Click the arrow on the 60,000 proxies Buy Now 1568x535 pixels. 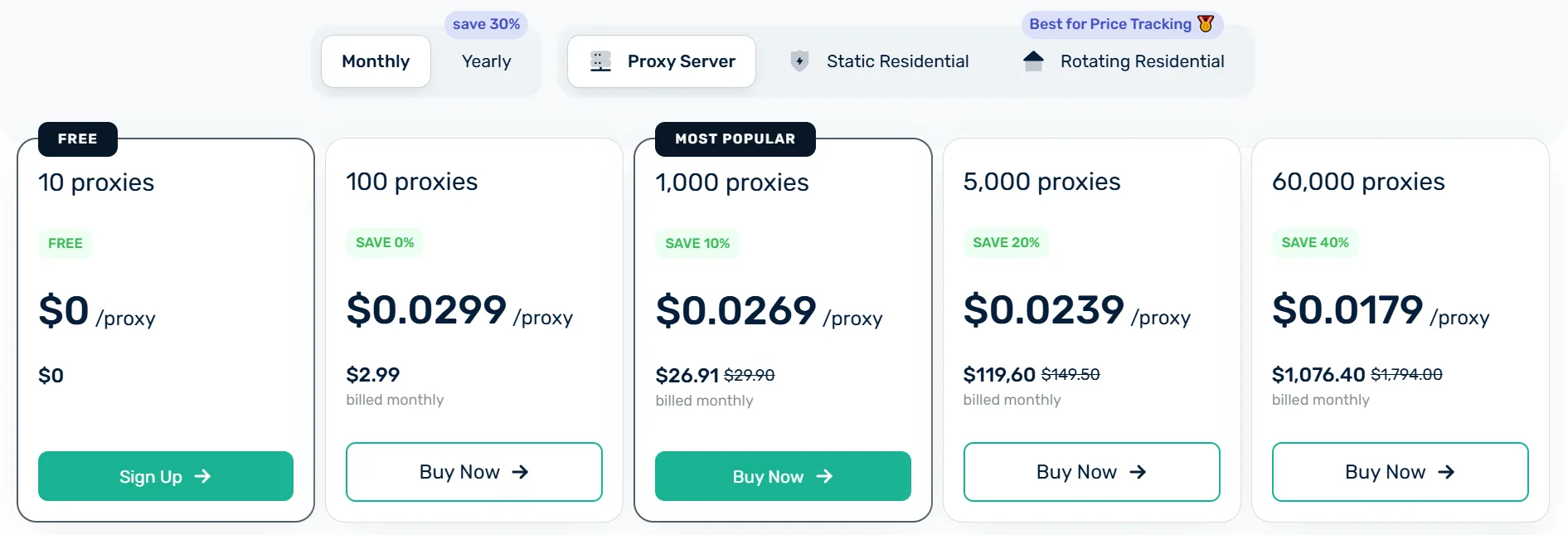(1446, 472)
